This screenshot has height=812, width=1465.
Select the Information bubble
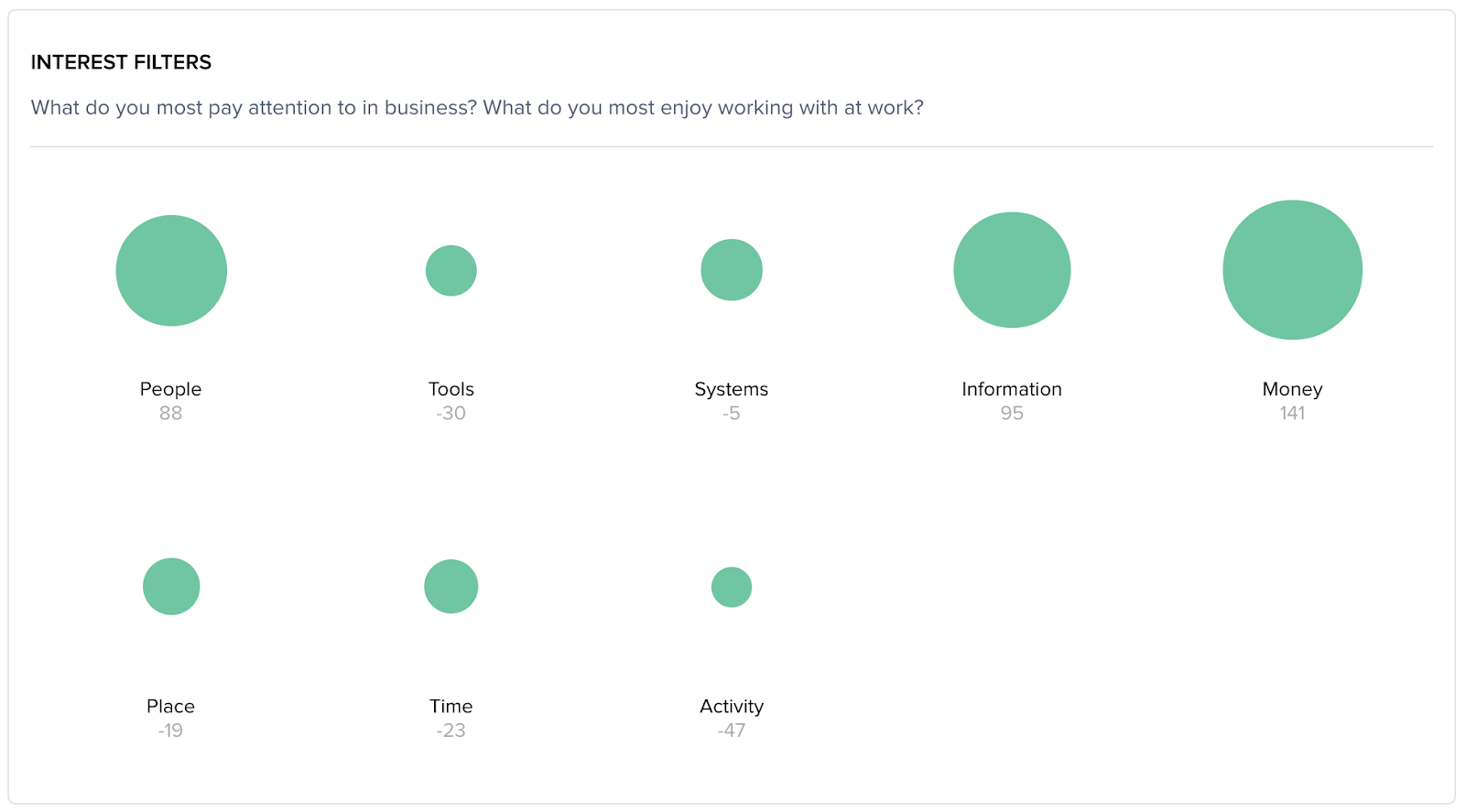1012,270
